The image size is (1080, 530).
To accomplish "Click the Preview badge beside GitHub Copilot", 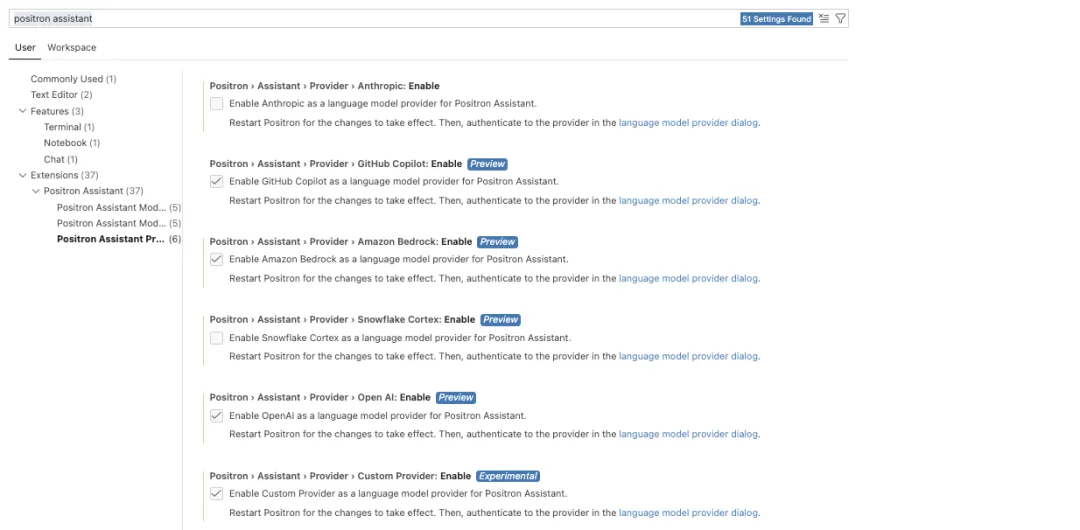I will click(x=488, y=164).
